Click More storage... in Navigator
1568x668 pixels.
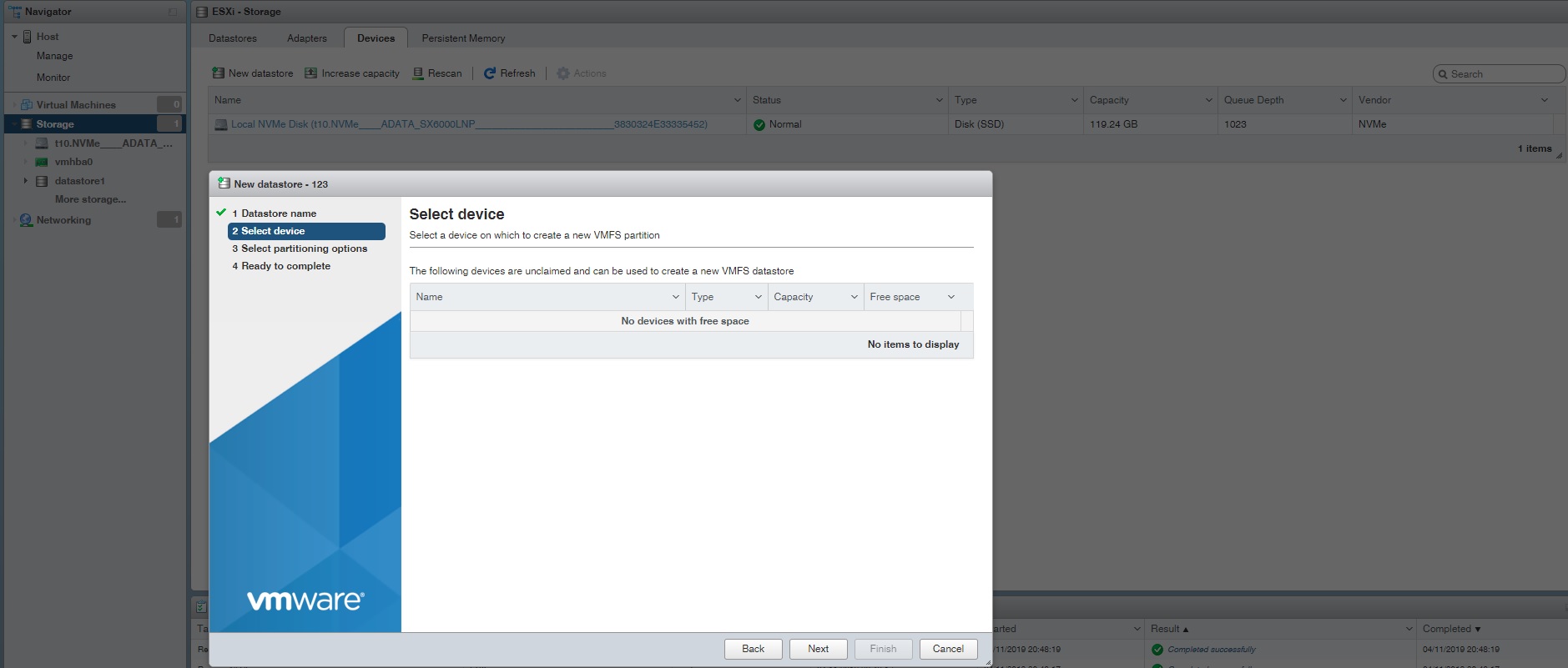(x=90, y=199)
